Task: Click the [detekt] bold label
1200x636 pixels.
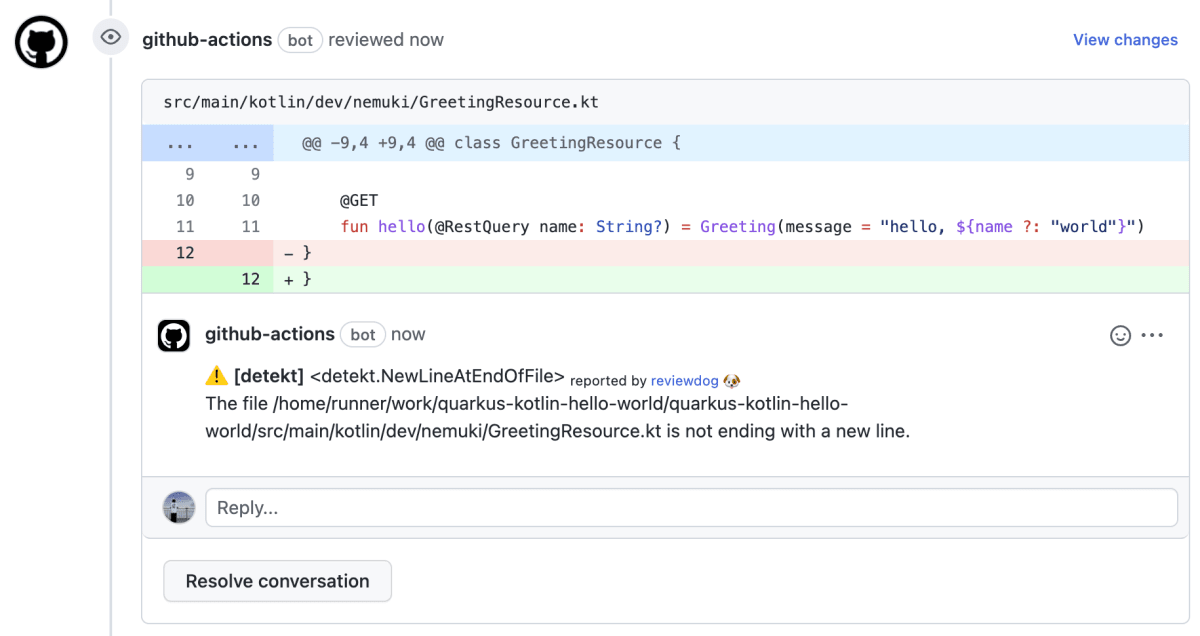Action: click(269, 376)
